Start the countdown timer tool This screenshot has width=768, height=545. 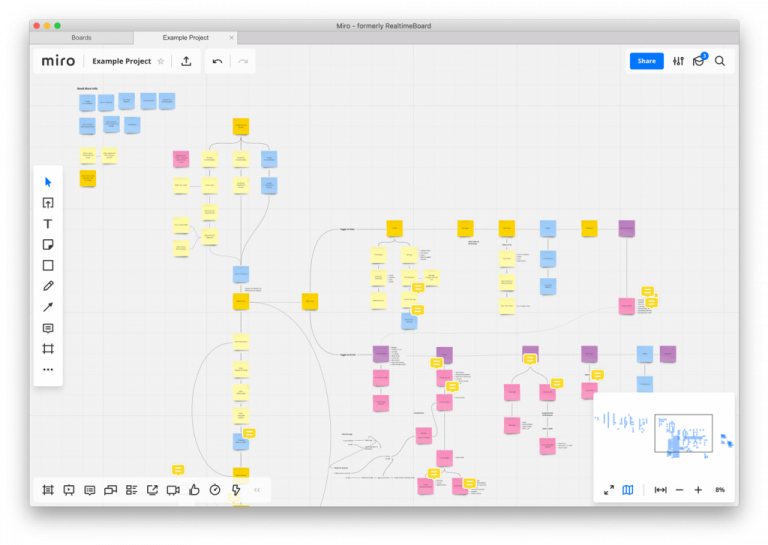pos(215,490)
